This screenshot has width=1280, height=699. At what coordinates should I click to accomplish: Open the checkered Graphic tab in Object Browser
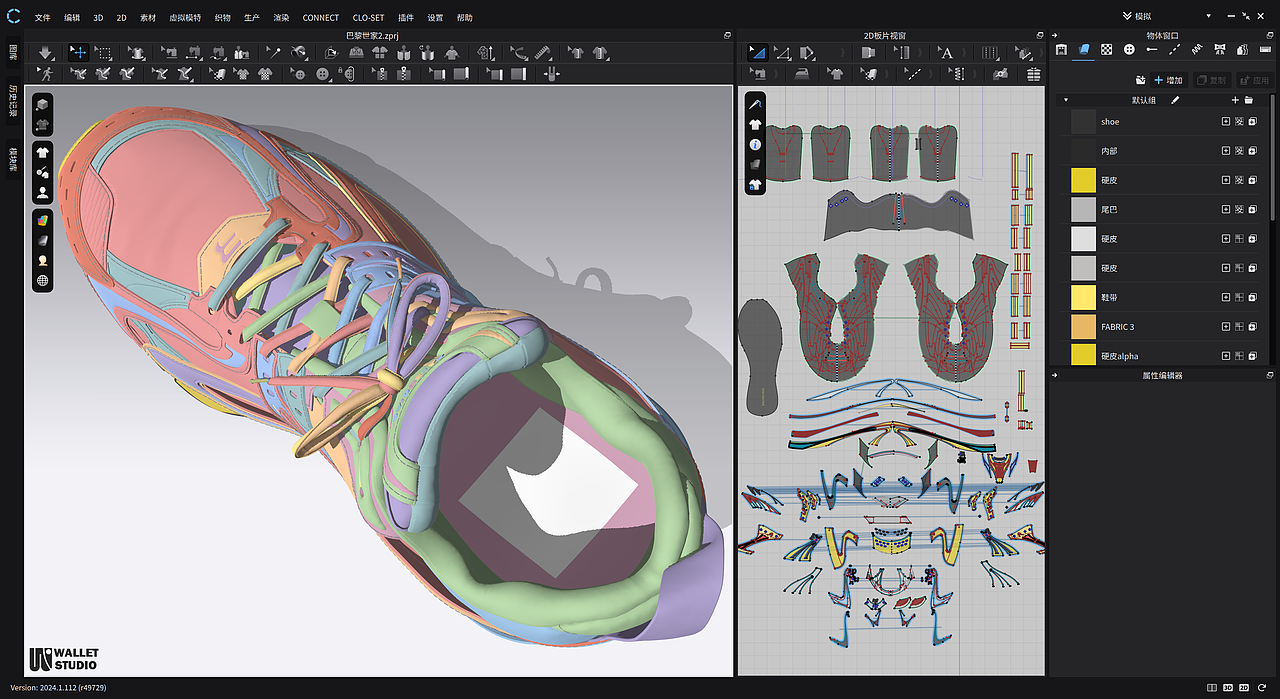(x=1107, y=49)
